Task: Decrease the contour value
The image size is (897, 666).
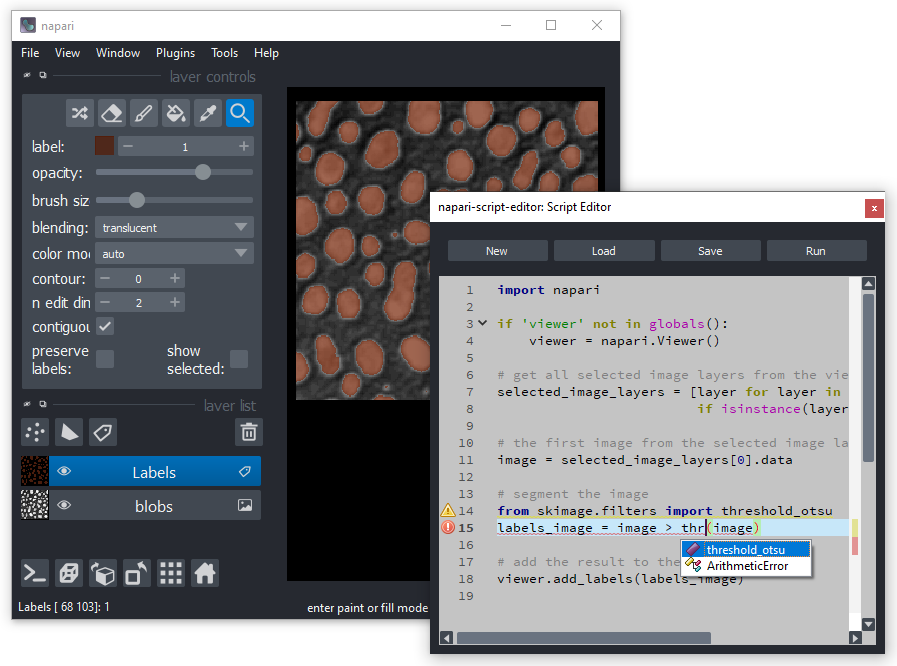Action: (105, 279)
